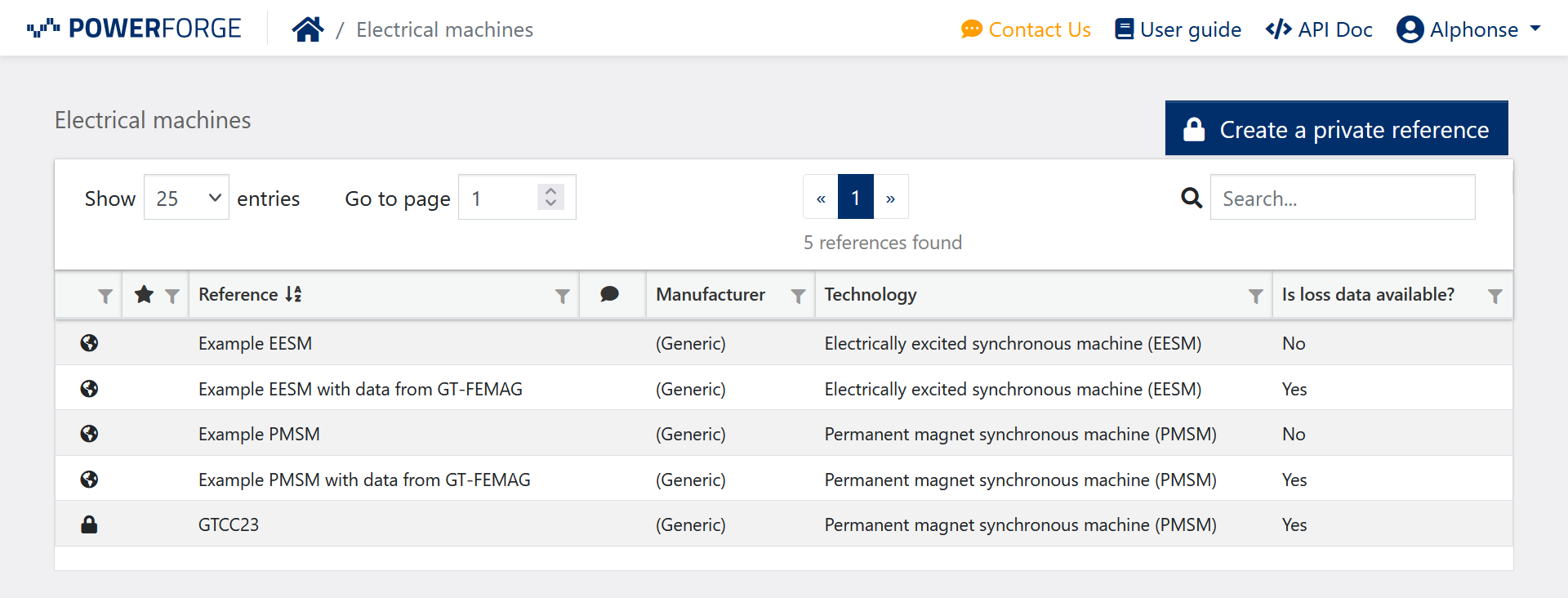Increment the Go to page stepper
The width and height of the screenshot is (1568, 598).
click(x=551, y=191)
